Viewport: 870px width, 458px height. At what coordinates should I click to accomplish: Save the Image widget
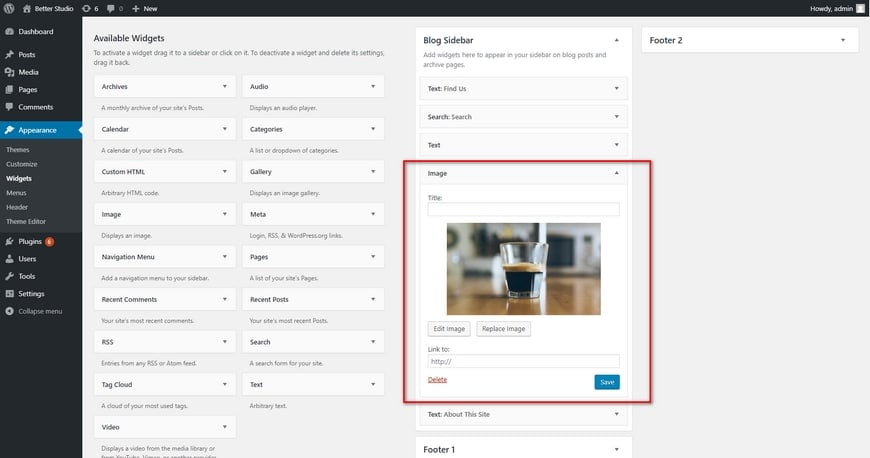[x=607, y=382]
